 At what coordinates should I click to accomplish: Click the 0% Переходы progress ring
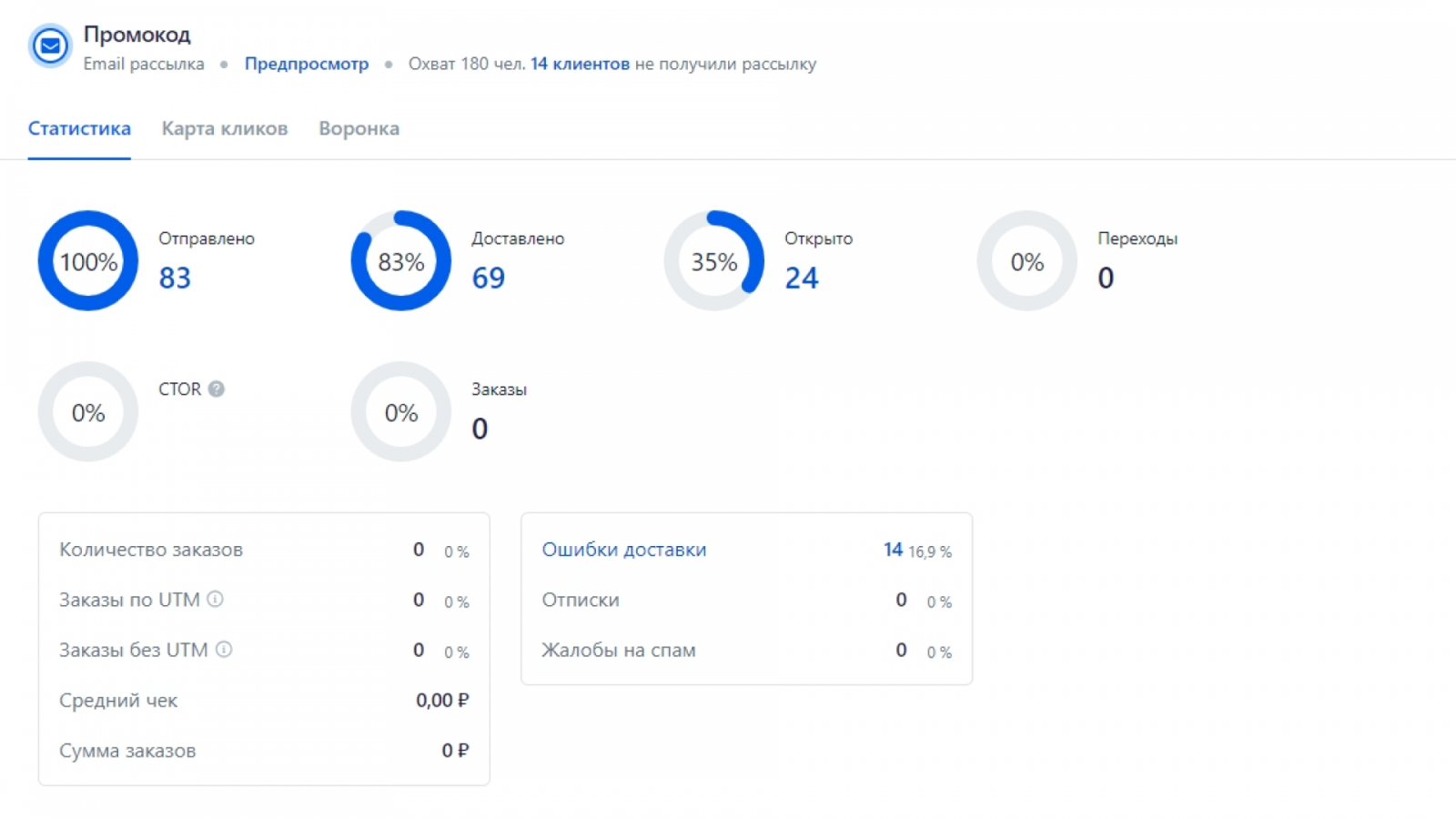1027,261
